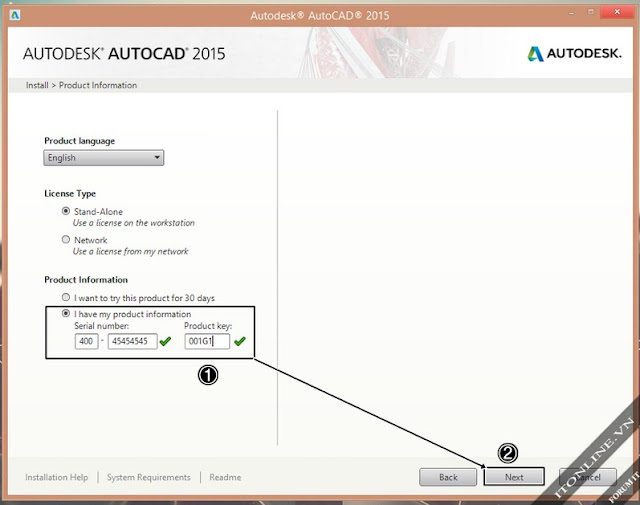Click 'Install' in the breadcrumb
This screenshot has width=640, height=505.
coord(37,85)
